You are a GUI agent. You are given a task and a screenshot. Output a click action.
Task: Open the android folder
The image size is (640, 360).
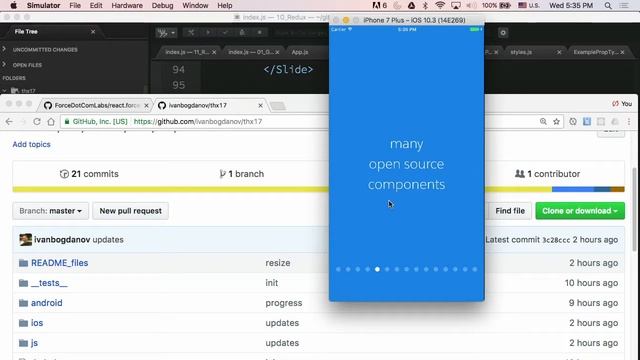(47, 303)
